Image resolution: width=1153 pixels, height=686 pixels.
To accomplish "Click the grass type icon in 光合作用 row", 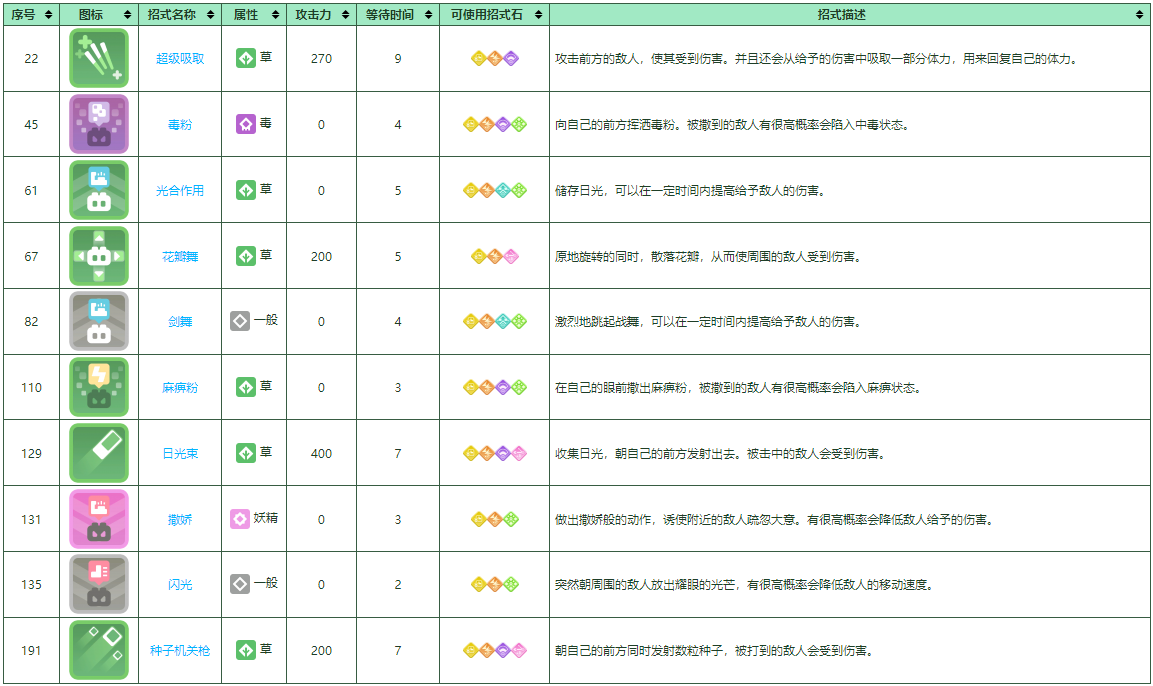I will [x=246, y=190].
